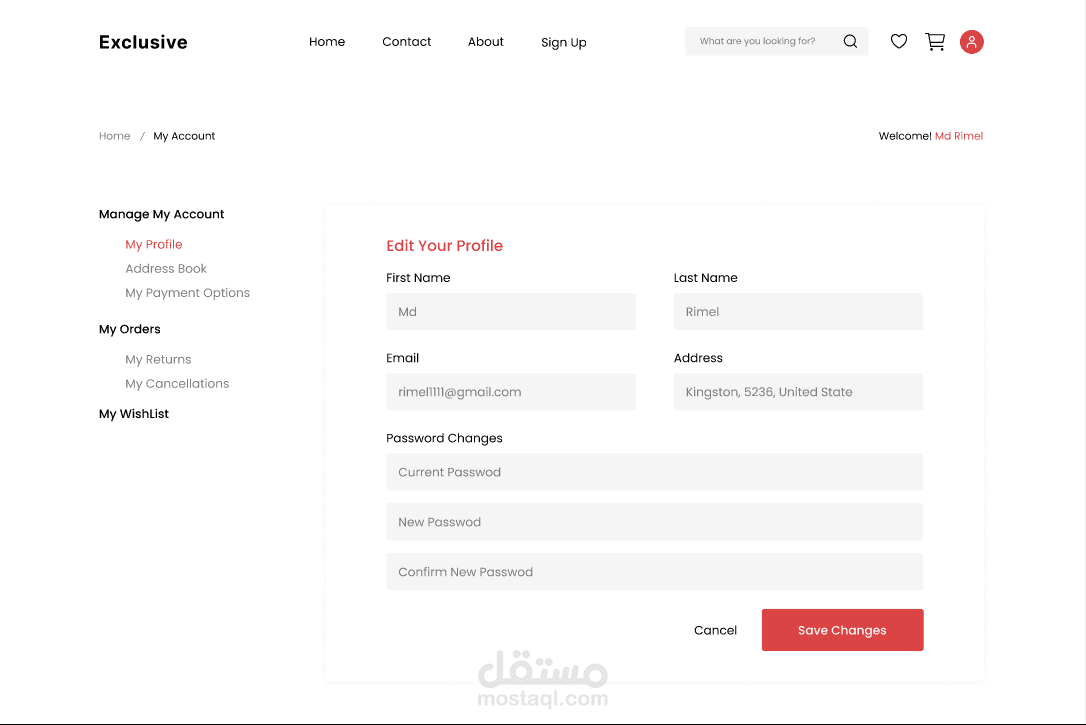
Task: Click the New Password field
Action: (655, 522)
